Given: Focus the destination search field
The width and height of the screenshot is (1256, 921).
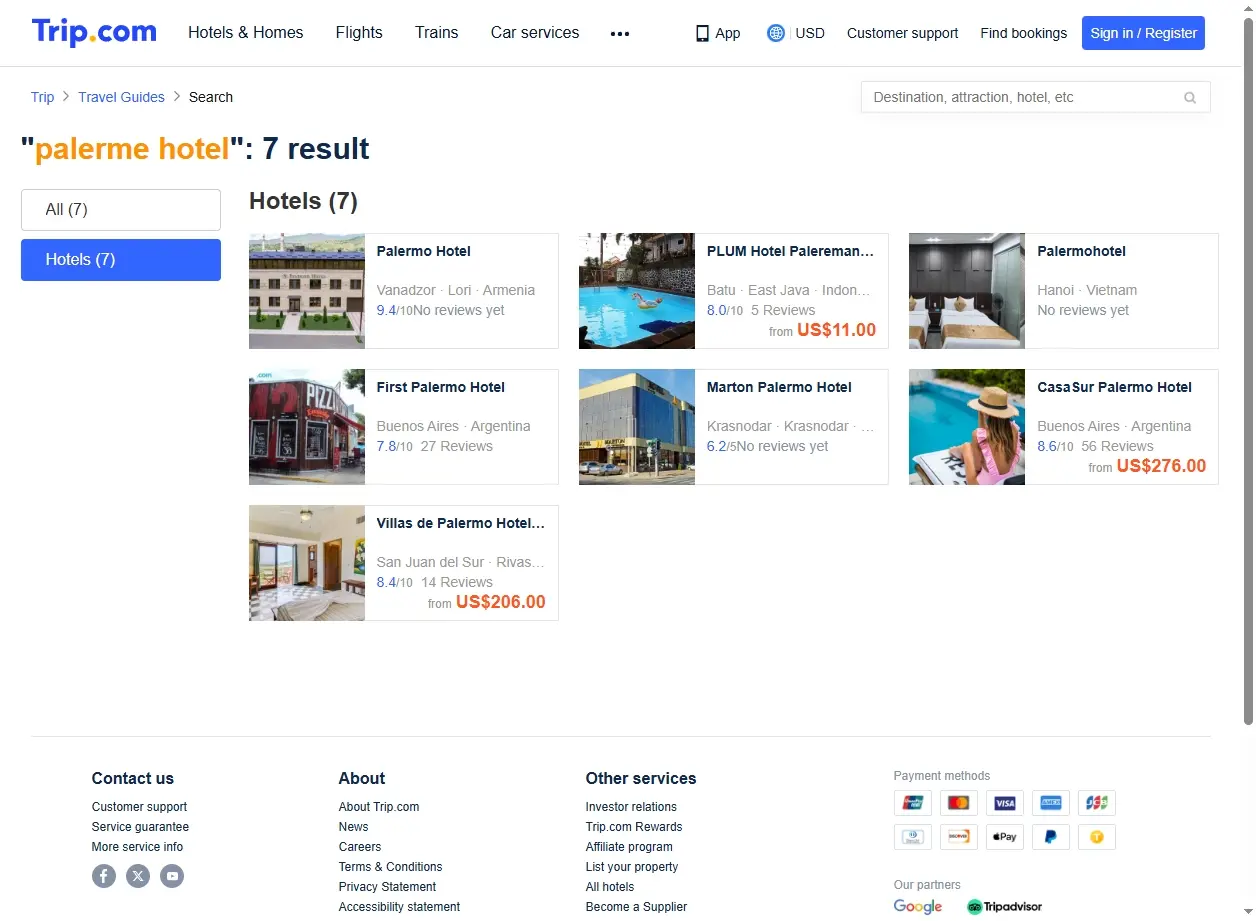Looking at the screenshot, I should [1035, 97].
